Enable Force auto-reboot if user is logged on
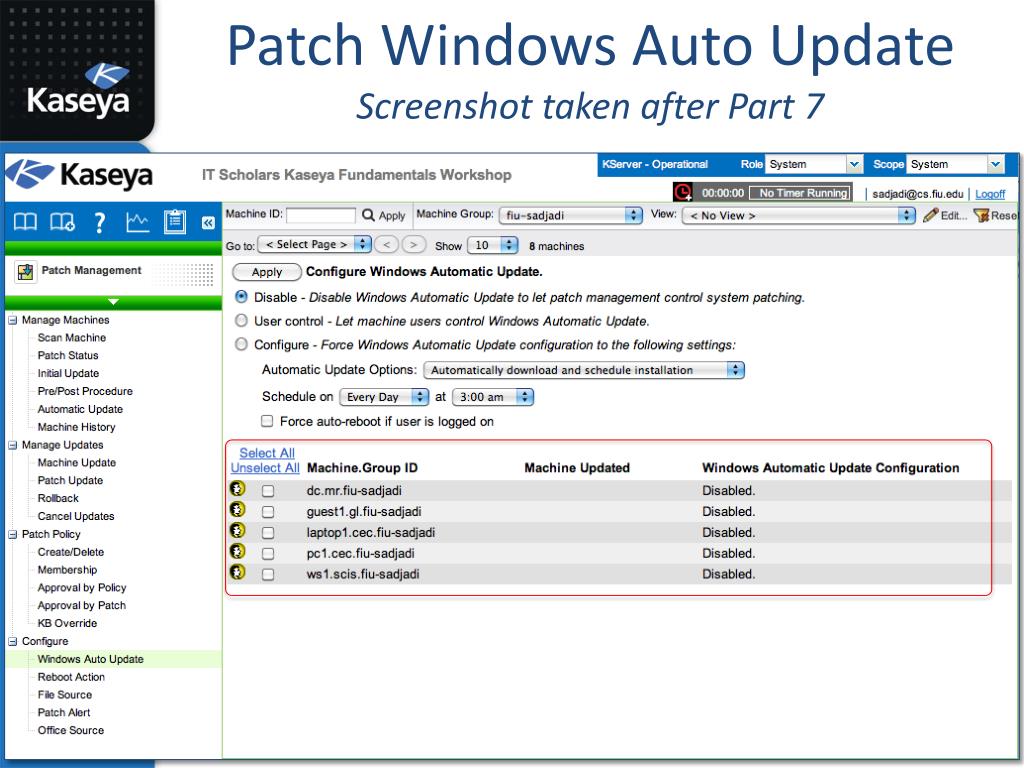The image size is (1024, 768). coord(267,421)
